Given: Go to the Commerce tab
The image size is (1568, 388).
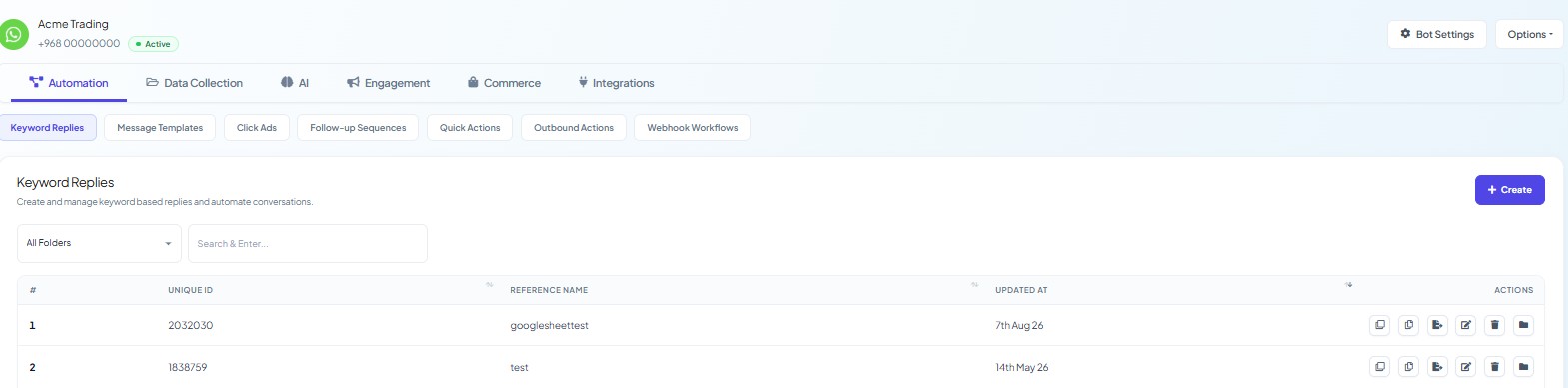Looking at the screenshot, I should (x=504, y=83).
